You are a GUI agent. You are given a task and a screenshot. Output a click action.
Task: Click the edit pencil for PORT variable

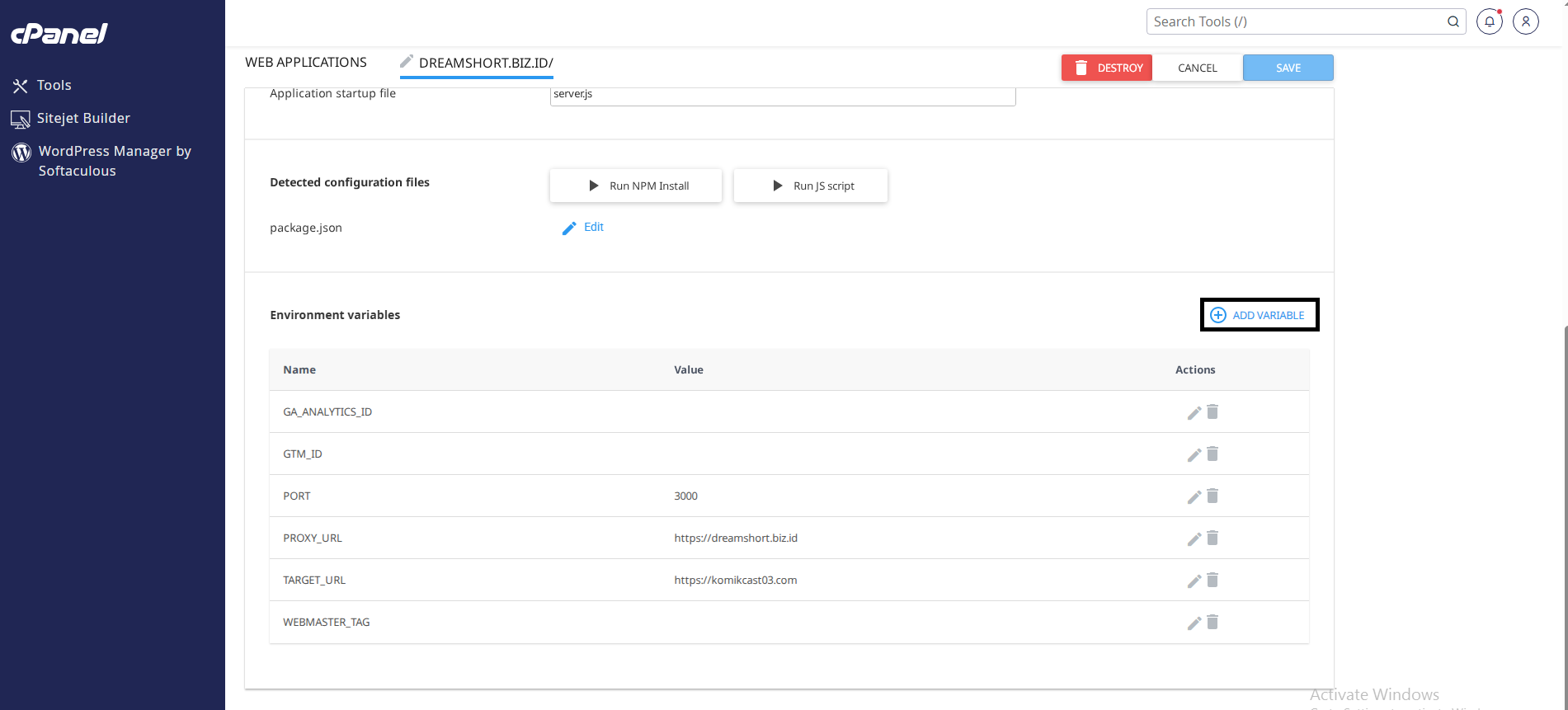(x=1194, y=496)
